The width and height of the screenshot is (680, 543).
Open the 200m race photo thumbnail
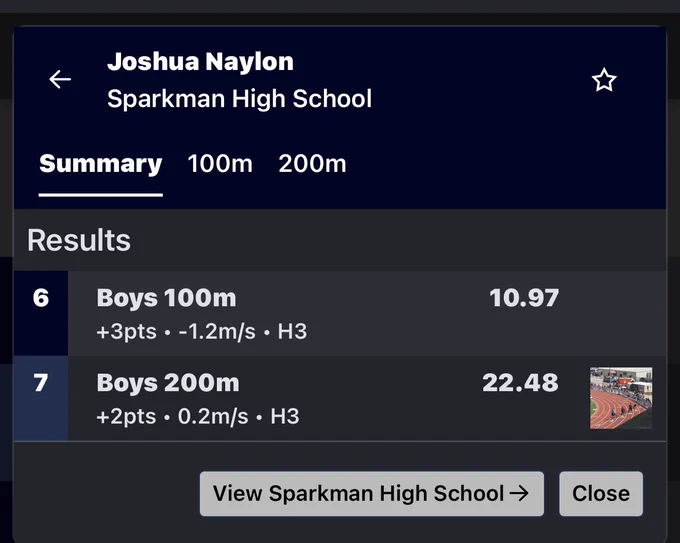pos(621,398)
